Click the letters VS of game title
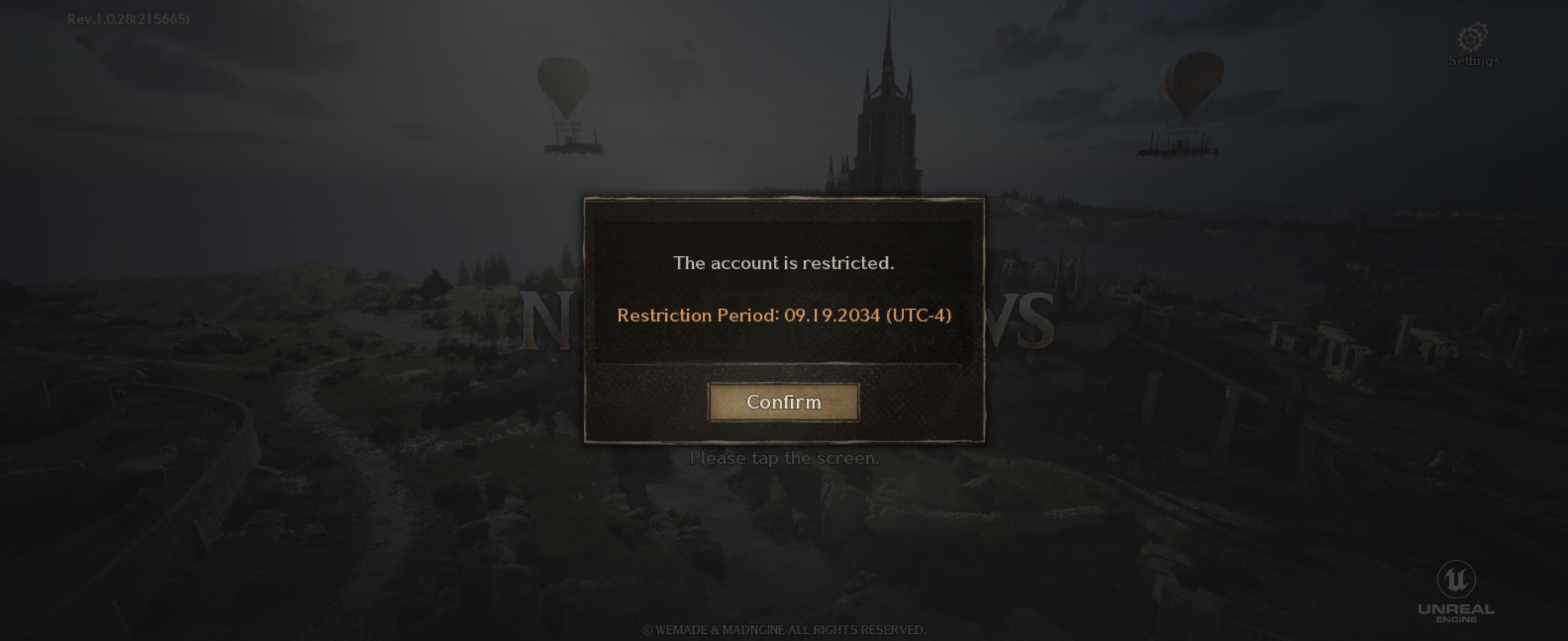The height and width of the screenshot is (641, 1568). tap(1020, 320)
